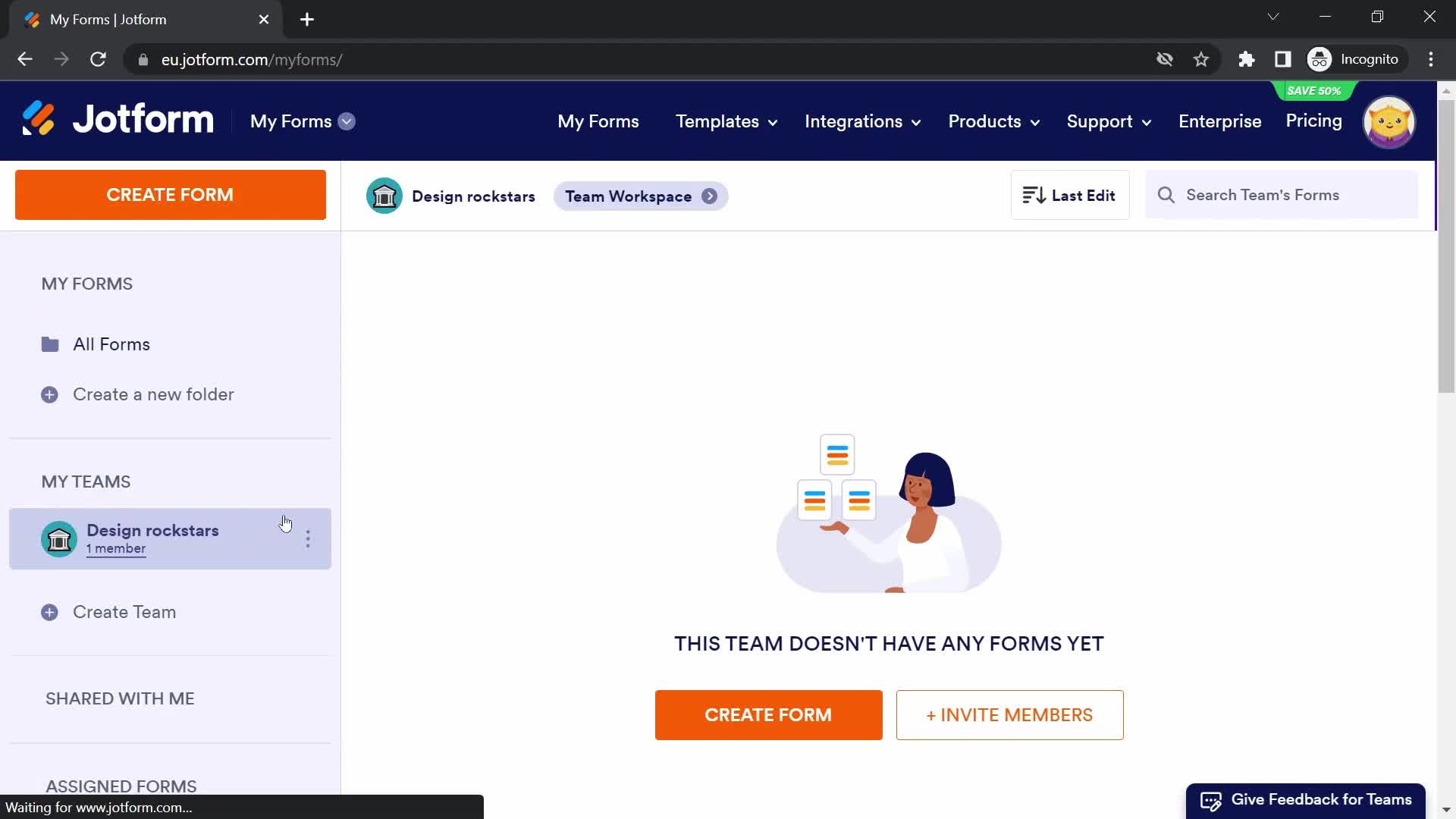Open the My Forms dropdown arrow
Viewport: 1456px width, 819px height.
point(348,121)
